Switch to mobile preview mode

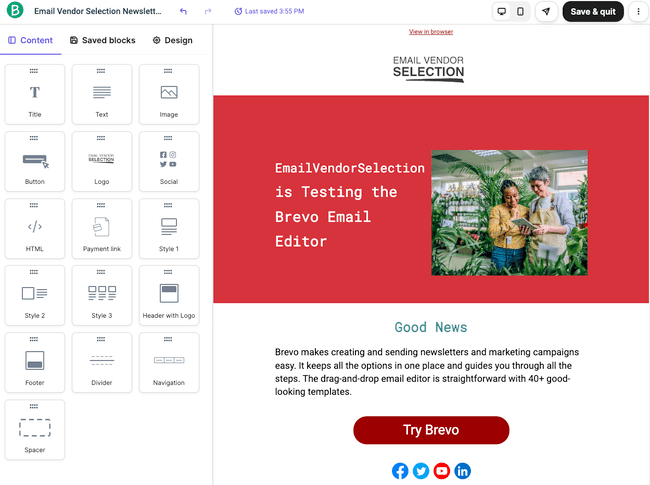[x=520, y=12]
